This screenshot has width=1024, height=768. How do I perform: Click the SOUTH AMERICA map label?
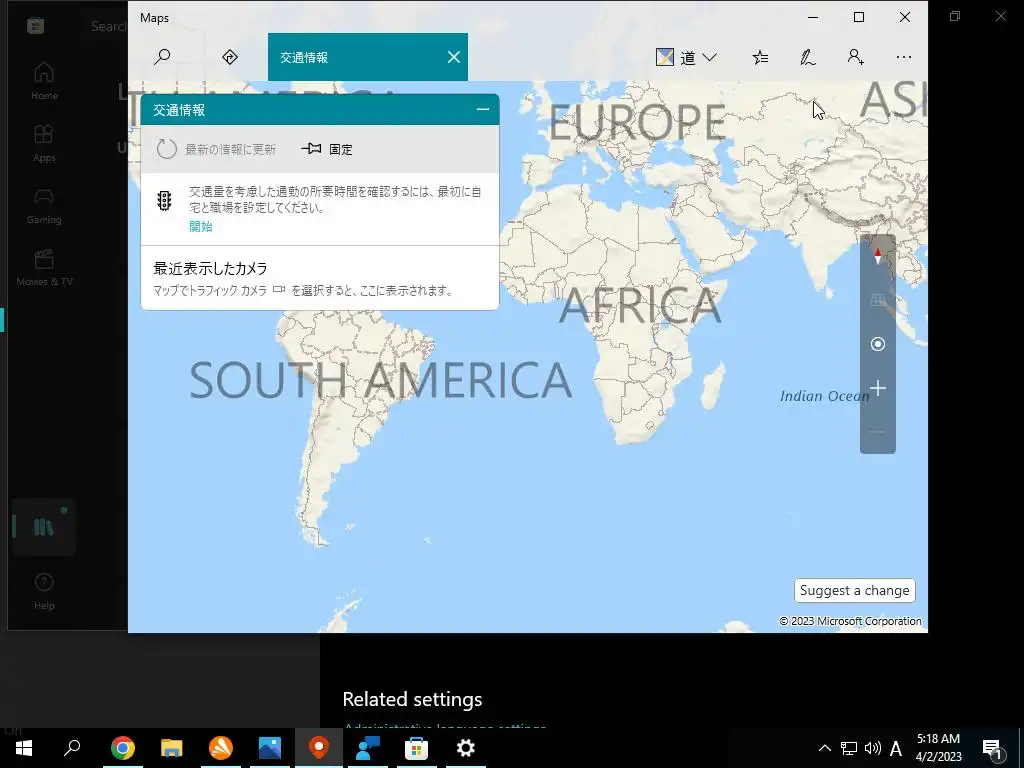(381, 380)
